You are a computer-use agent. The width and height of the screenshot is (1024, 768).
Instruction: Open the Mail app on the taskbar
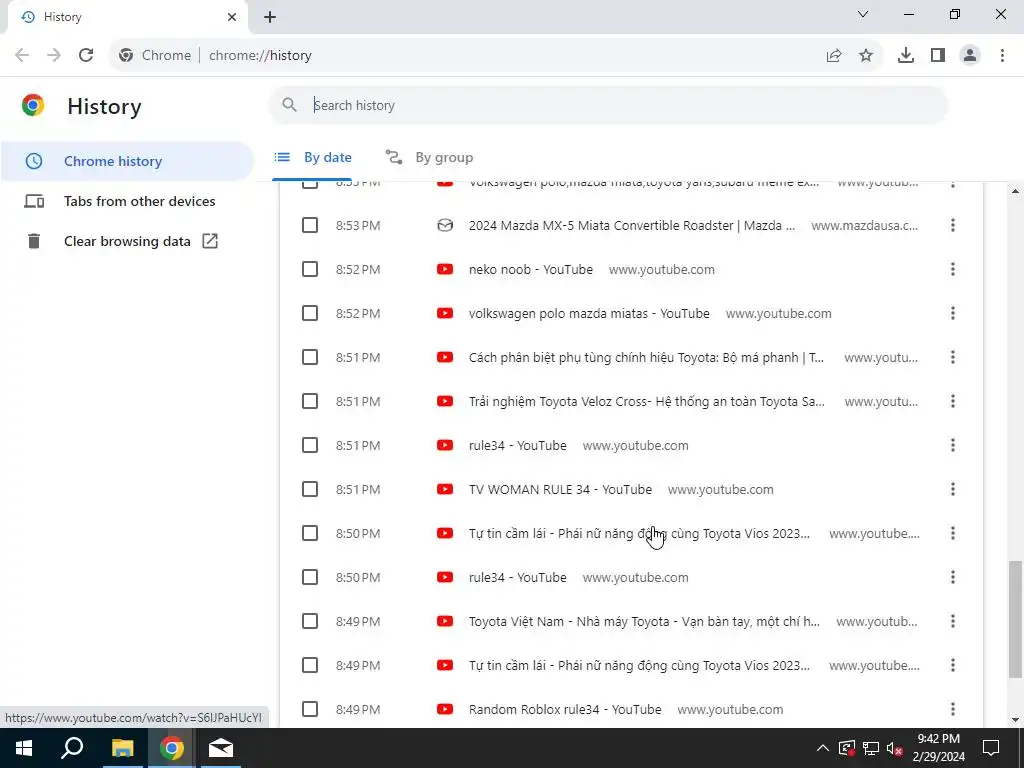pos(221,748)
